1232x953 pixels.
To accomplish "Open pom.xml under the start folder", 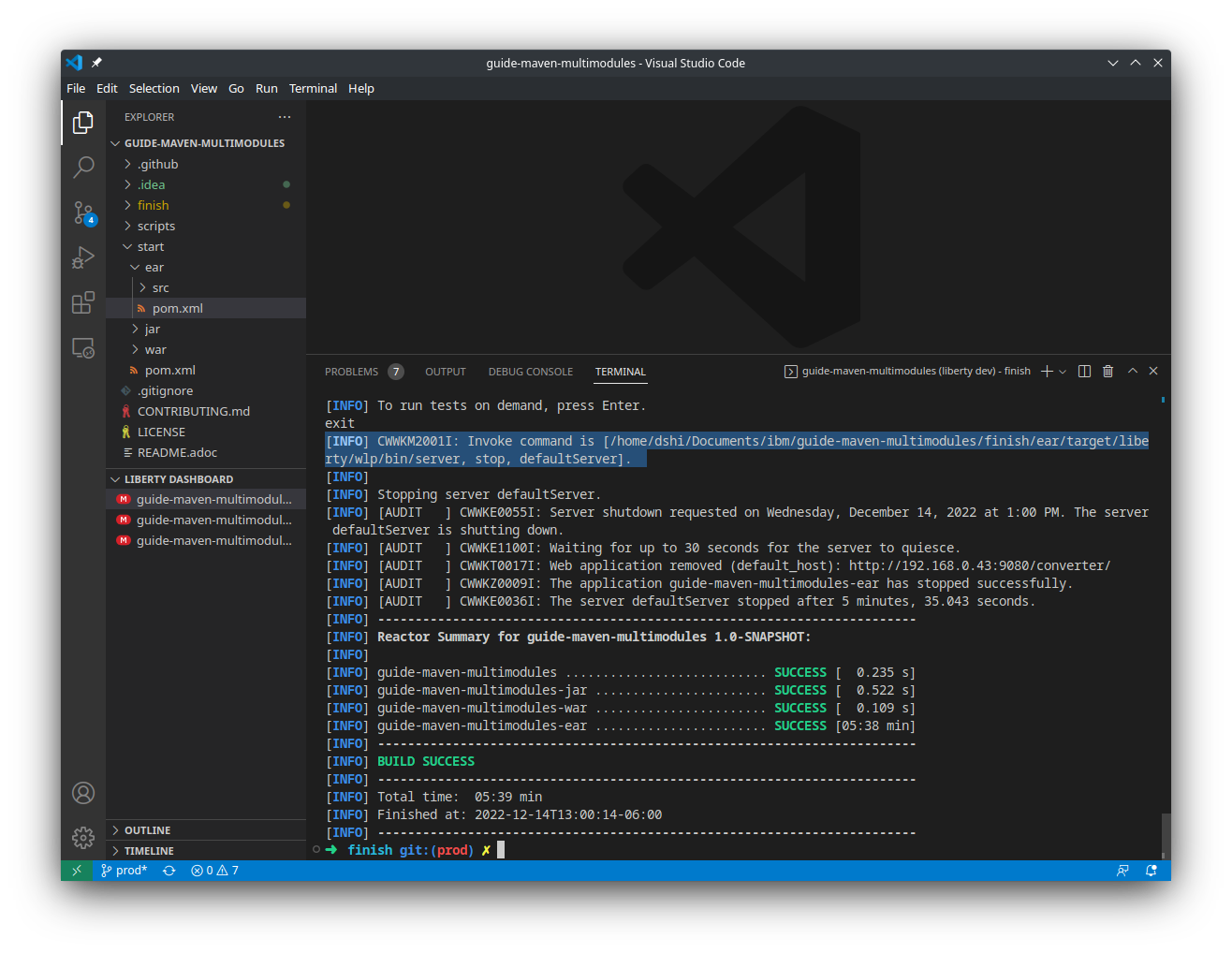I will [x=206, y=370].
